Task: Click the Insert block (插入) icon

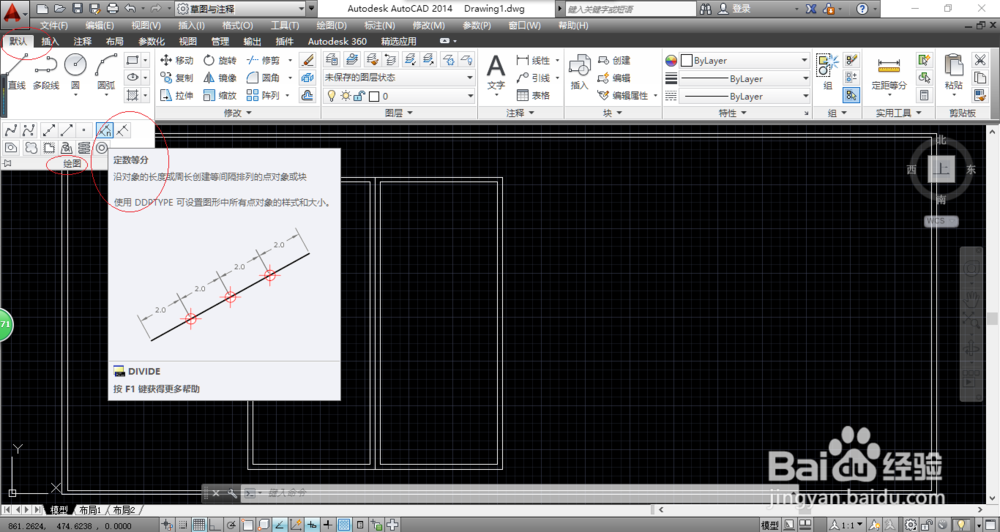Action: [579, 73]
